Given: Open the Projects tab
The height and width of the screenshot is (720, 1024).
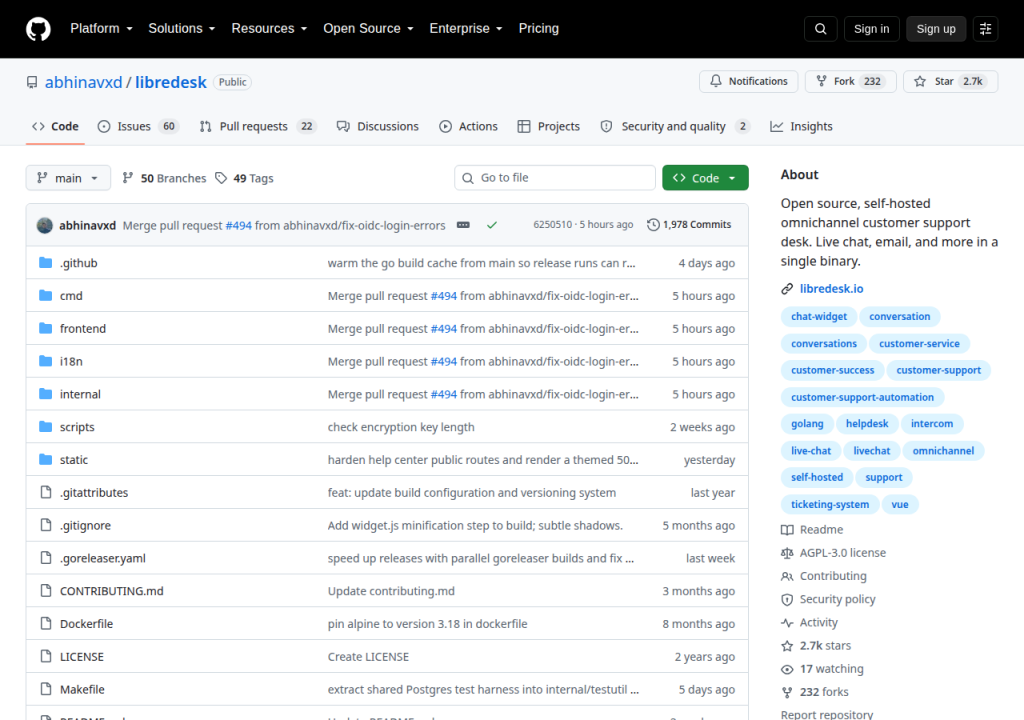Looking at the screenshot, I should tap(549, 127).
